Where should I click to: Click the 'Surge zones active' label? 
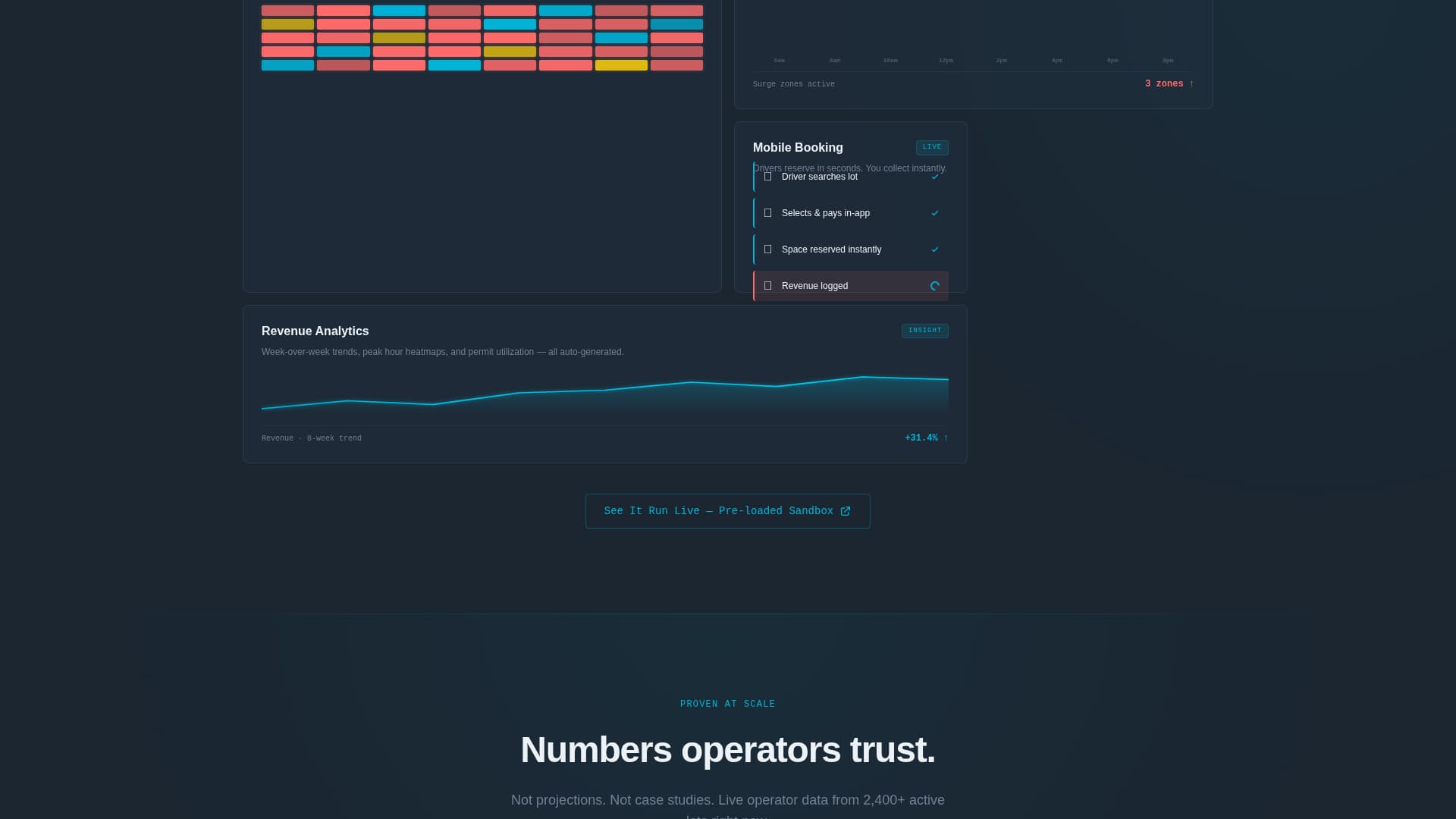pos(794,84)
